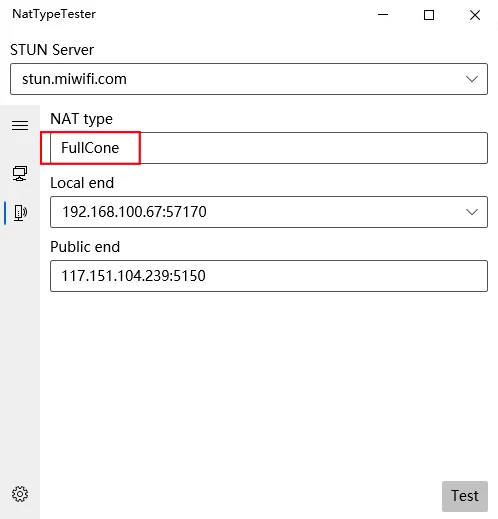Image resolution: width=498 pixels, height=519 pixels.
Task: Expand the Local end dropdown chevron
Action: pos(472,212)
